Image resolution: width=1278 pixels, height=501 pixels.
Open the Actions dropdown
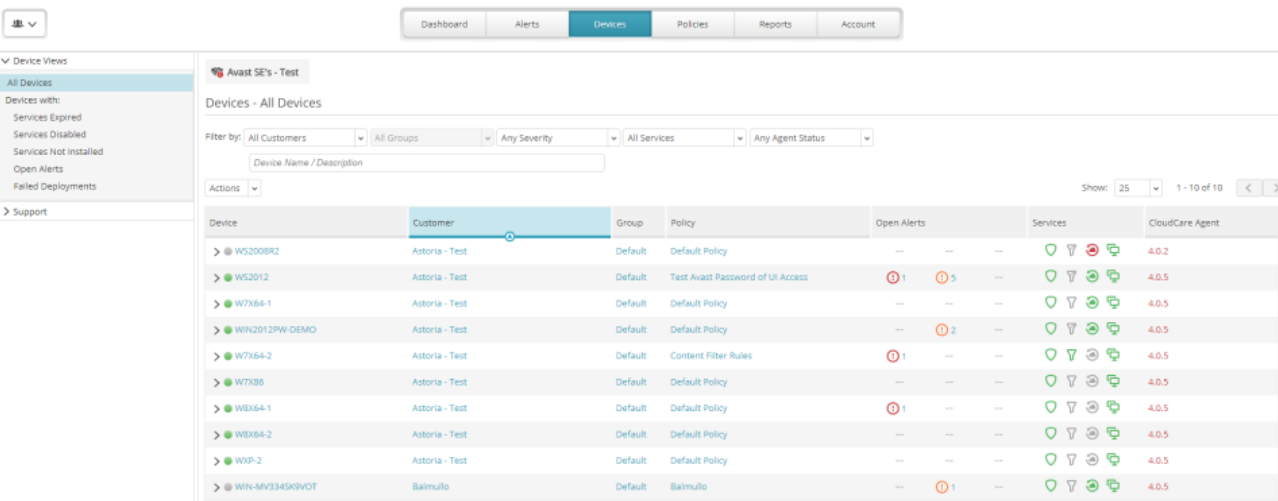[233, 188]
